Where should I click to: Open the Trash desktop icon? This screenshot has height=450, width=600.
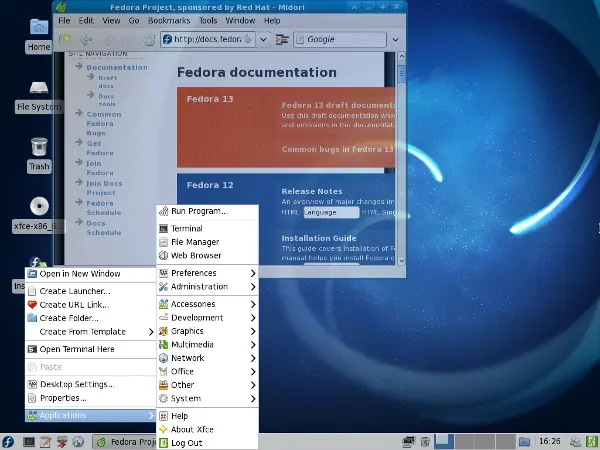pos(39,147)
